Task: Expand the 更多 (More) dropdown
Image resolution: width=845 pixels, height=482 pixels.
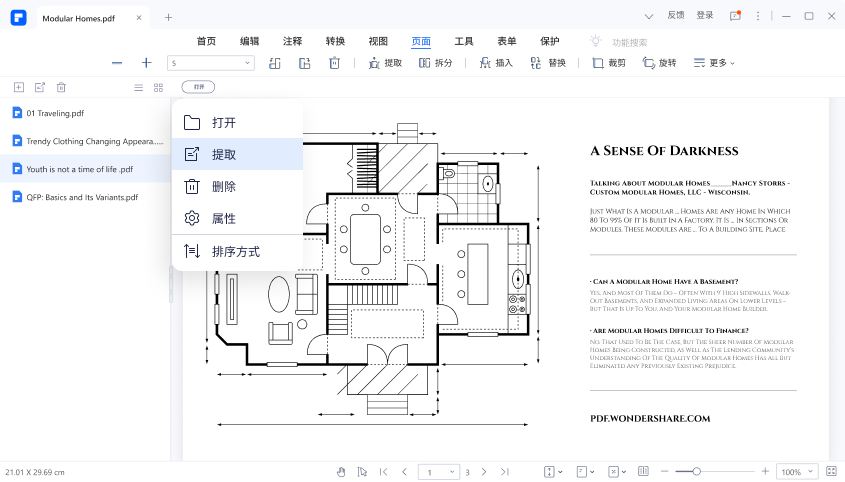Action: tap(714, 63)
